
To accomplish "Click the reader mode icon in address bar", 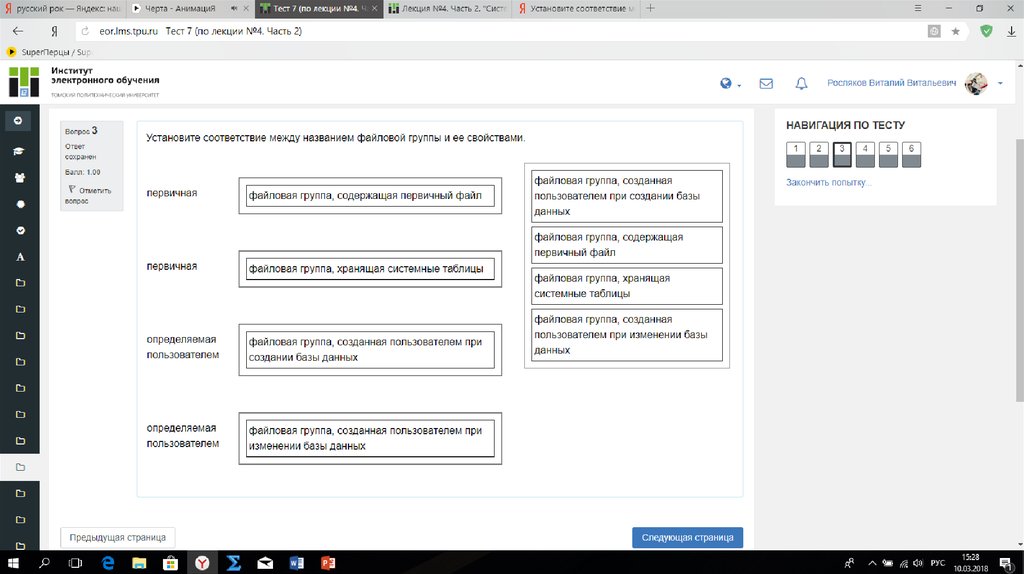I will coord(935,31).
